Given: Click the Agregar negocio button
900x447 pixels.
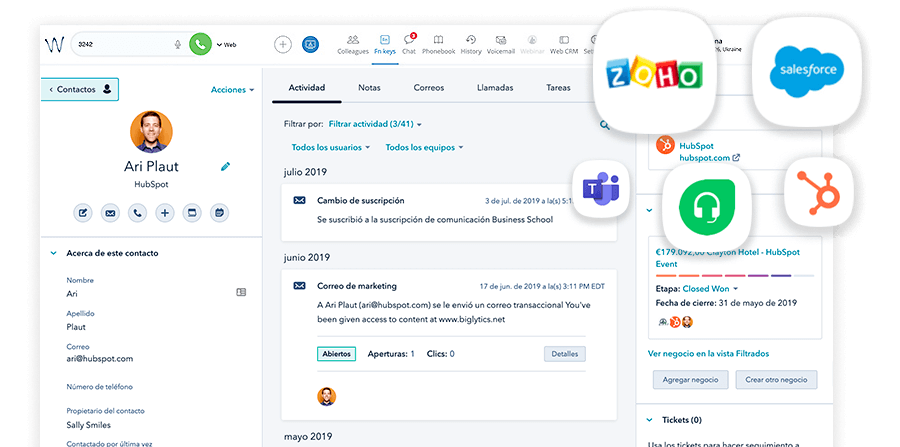Looking at the screenshot, I should pyautogui.click(x=690, y=380).
